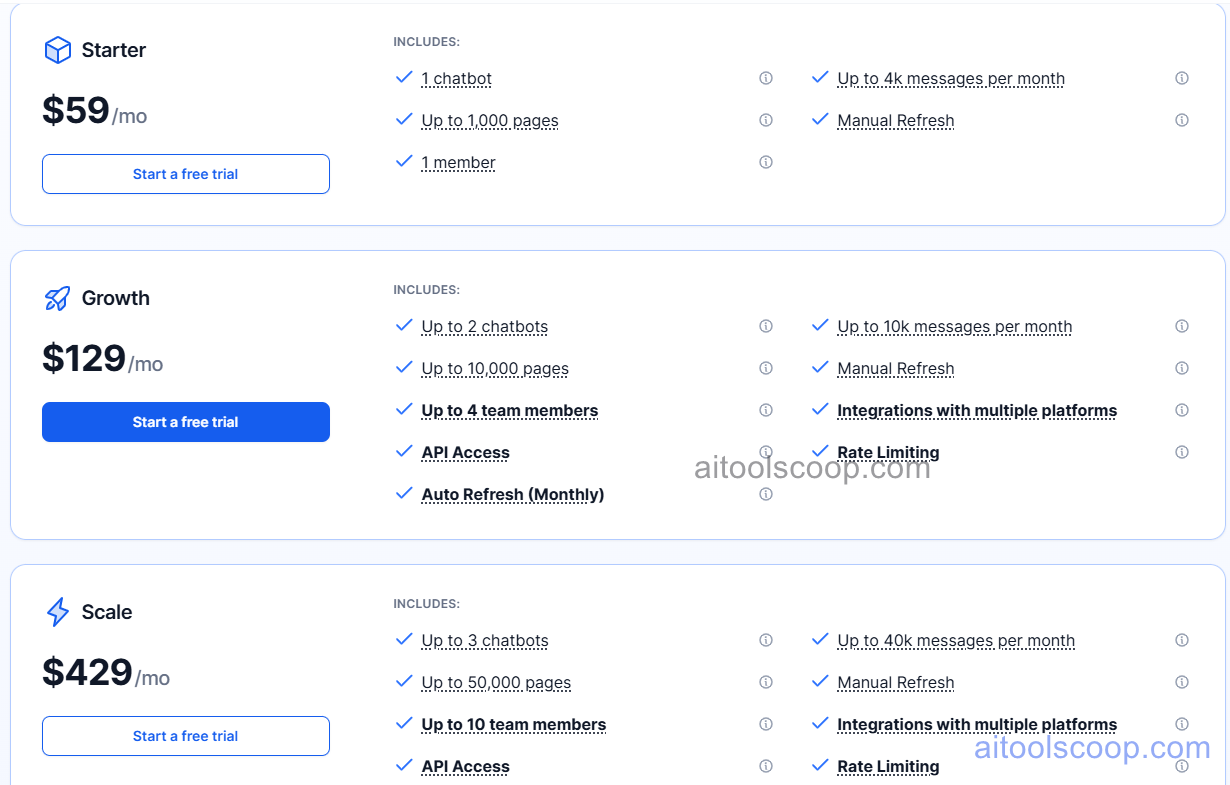Click the Growth plan rocket icon
This screenshot has width=1230, height=785.
click(58, 298)
